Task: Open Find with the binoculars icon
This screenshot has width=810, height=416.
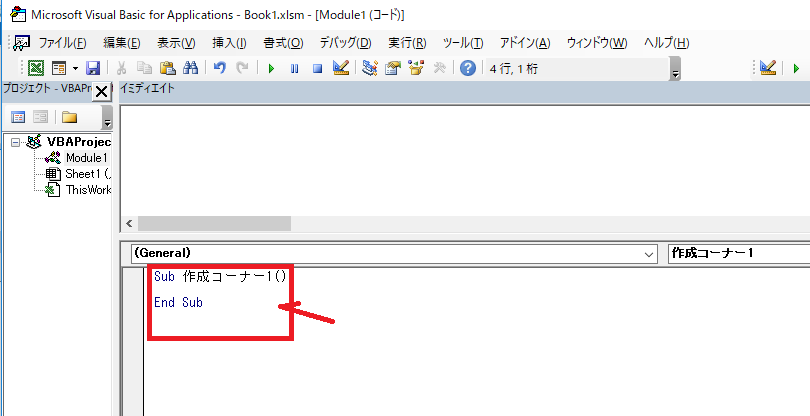Action: (190, 68)
